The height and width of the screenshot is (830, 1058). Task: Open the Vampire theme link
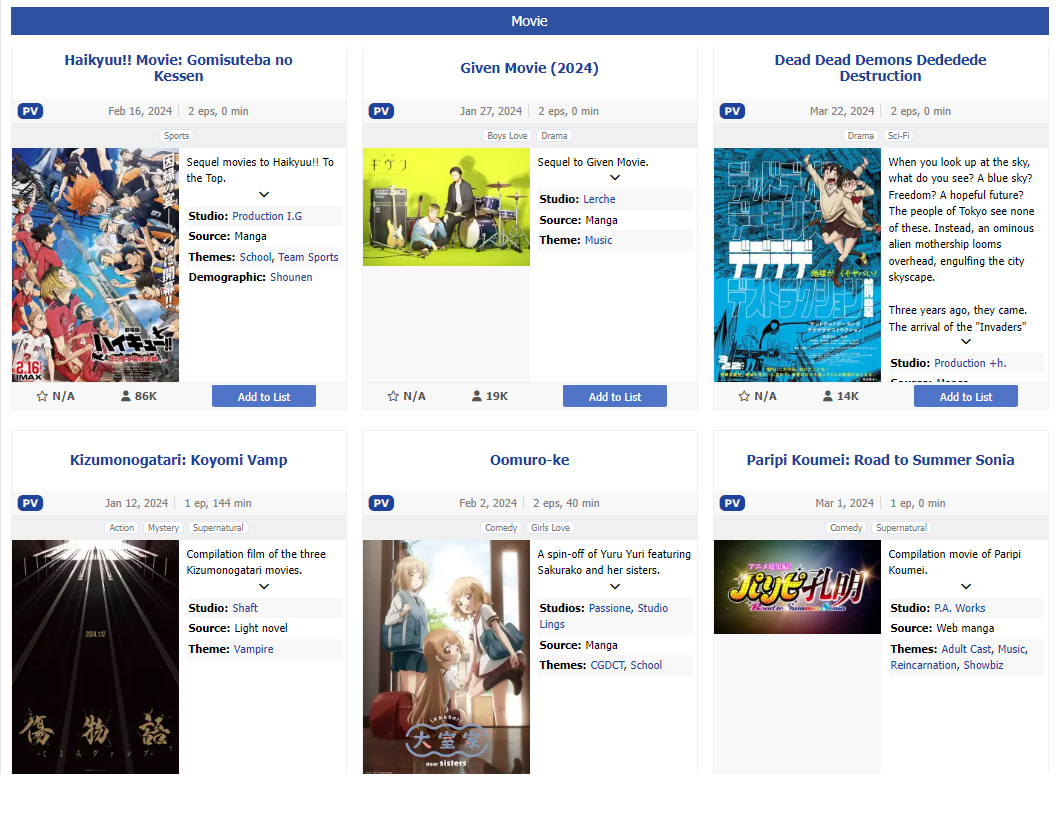254,649
